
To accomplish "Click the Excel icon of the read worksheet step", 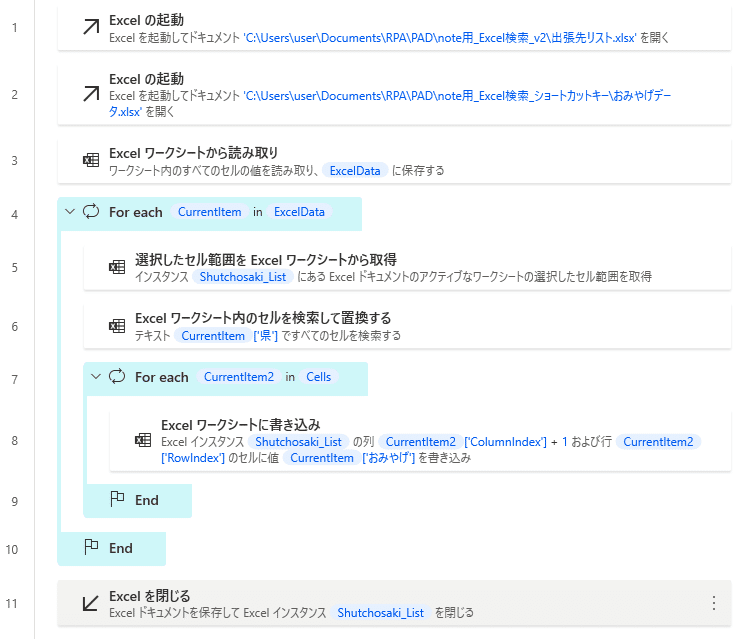I will (x=91, y=160).
